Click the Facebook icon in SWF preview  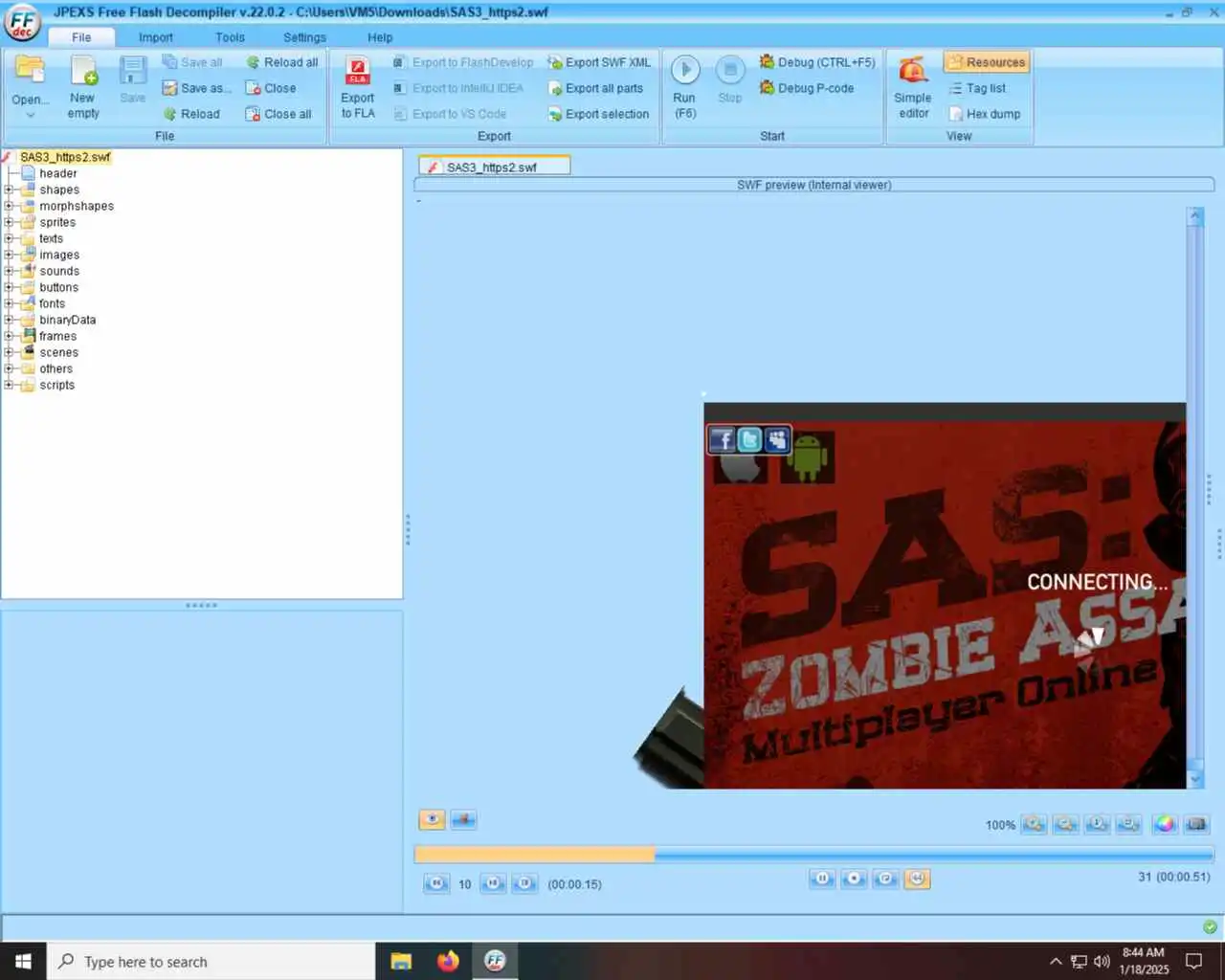point(723,439)
